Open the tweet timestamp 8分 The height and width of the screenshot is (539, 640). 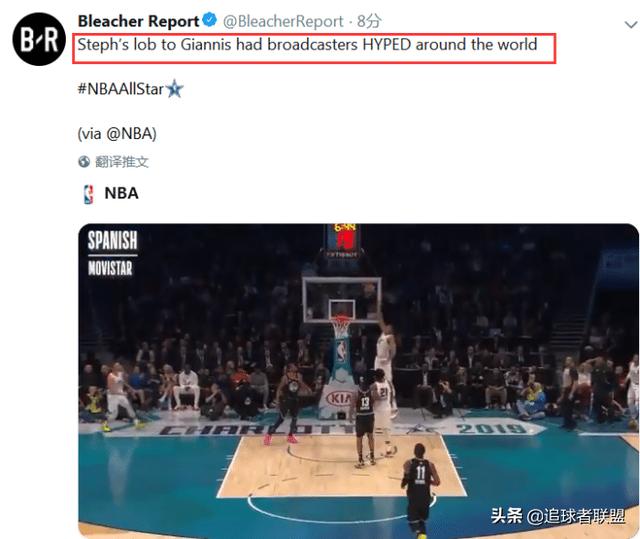[x=369, y=21]
